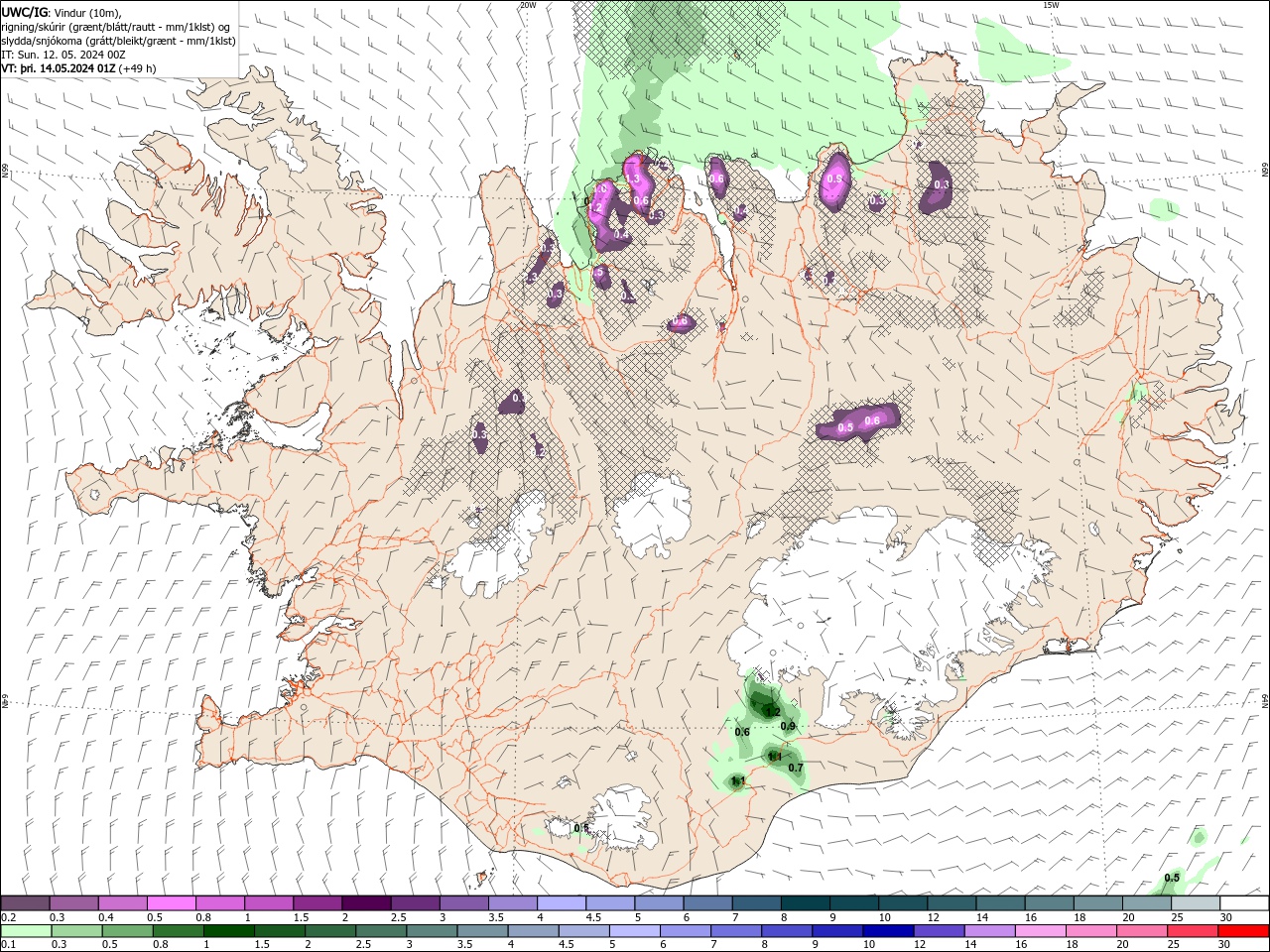The width and height of the screenshot is (1270, 952).
Task: Click the pale green 0.1 swatch in lower legend
Action: [25, 931]
